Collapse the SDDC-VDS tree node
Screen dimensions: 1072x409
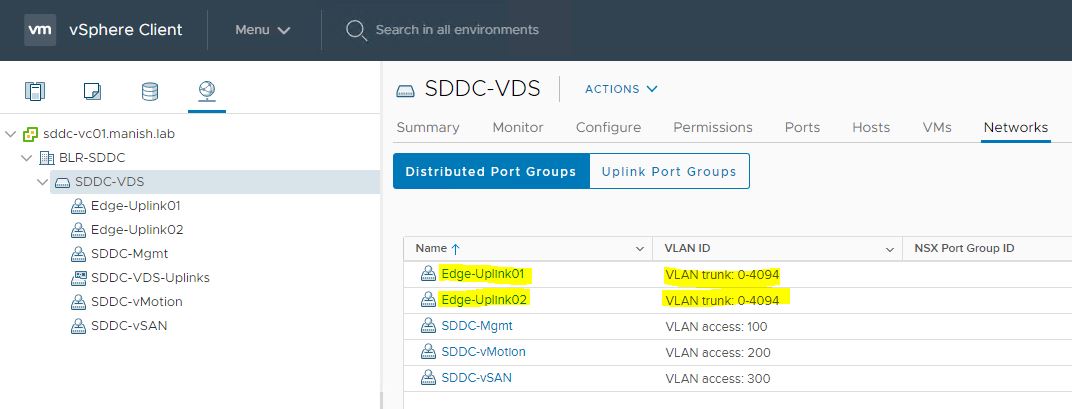[42, 182]
